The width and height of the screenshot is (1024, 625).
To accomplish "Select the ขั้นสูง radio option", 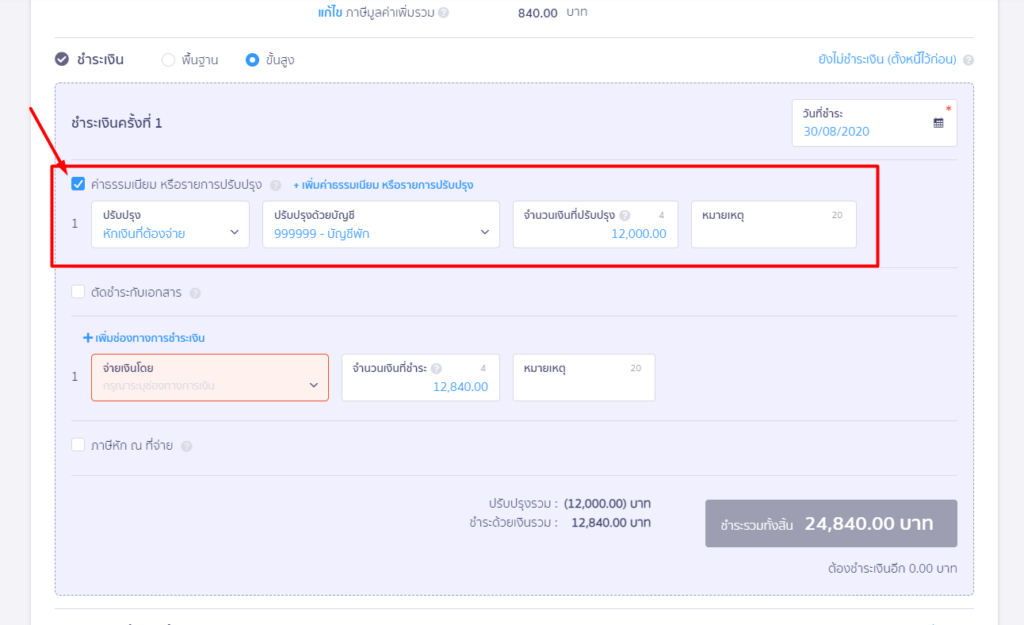I will point(252,60).
